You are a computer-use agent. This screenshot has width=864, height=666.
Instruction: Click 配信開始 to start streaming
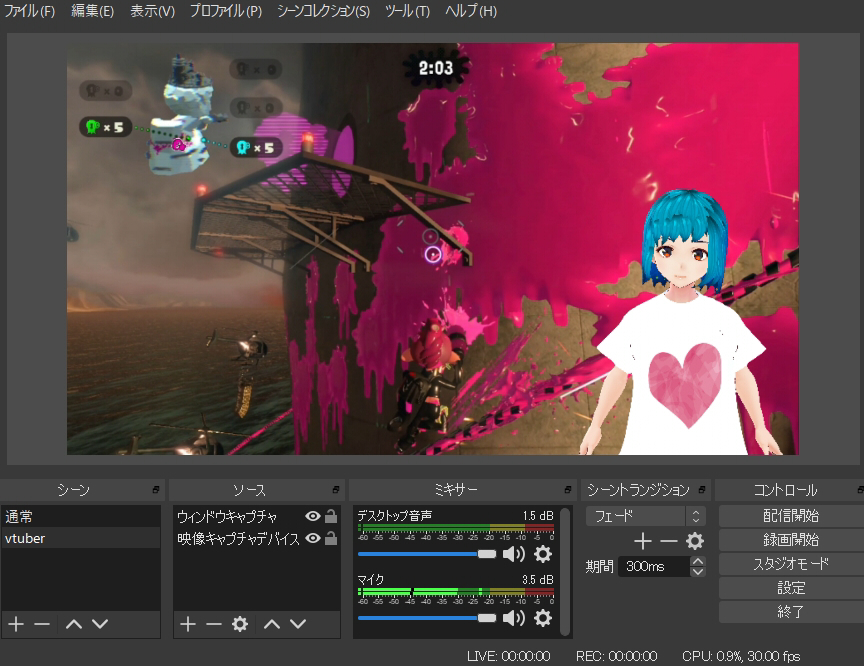coord(791,516)
